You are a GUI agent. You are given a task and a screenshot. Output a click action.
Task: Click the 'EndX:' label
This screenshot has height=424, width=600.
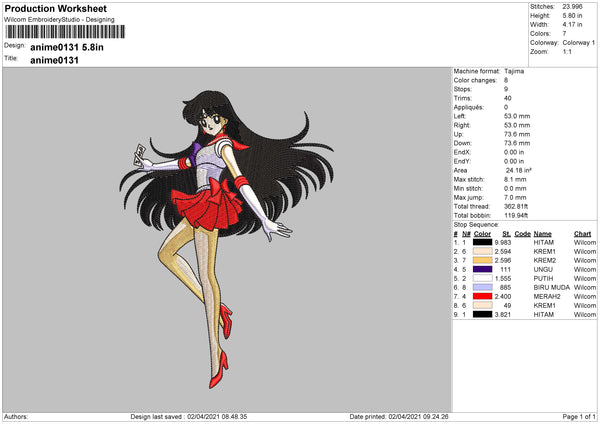pyautogui.click(x=462, y=152)
